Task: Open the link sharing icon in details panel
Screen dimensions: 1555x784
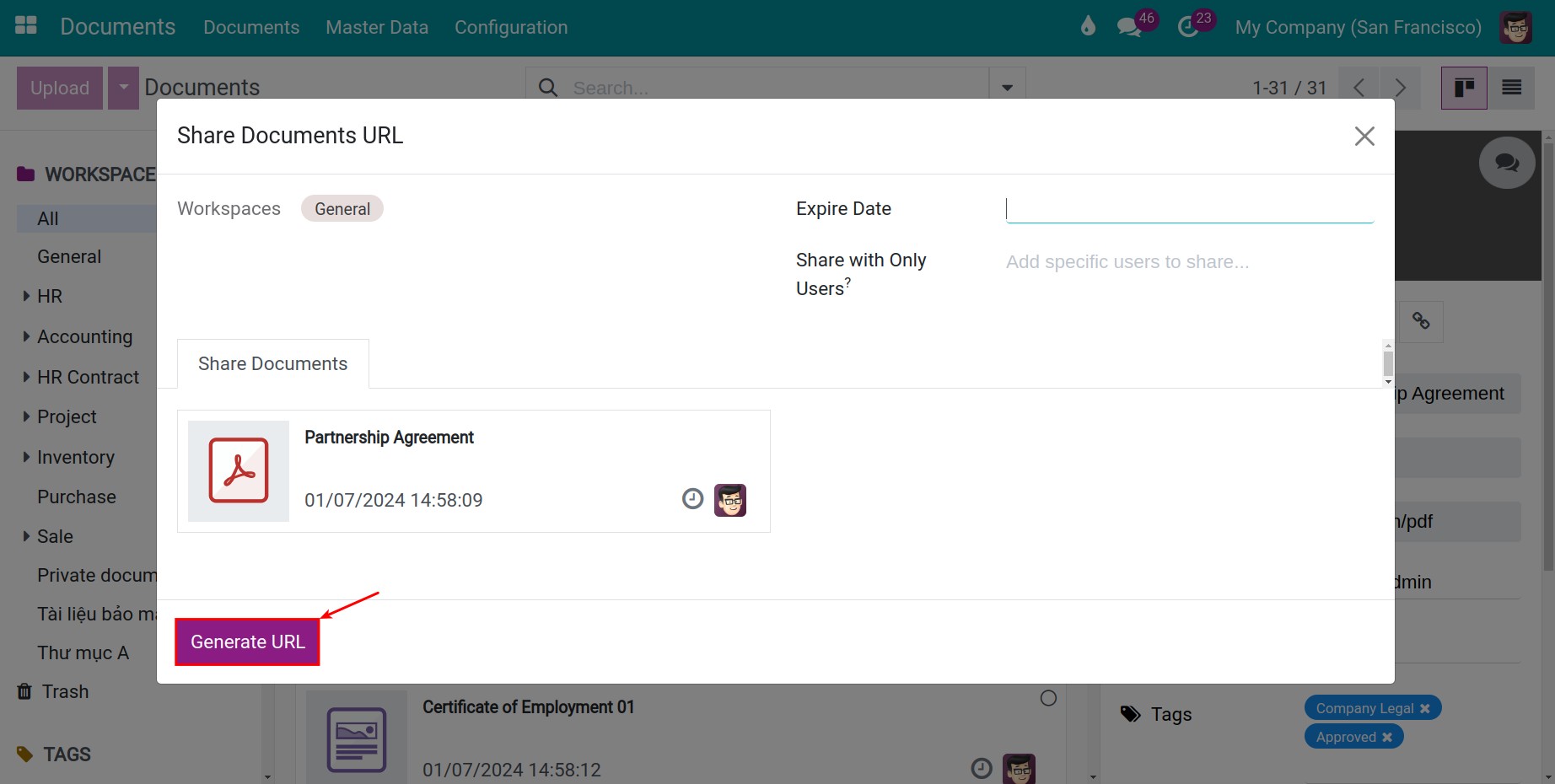Action: pos(1422,321)
